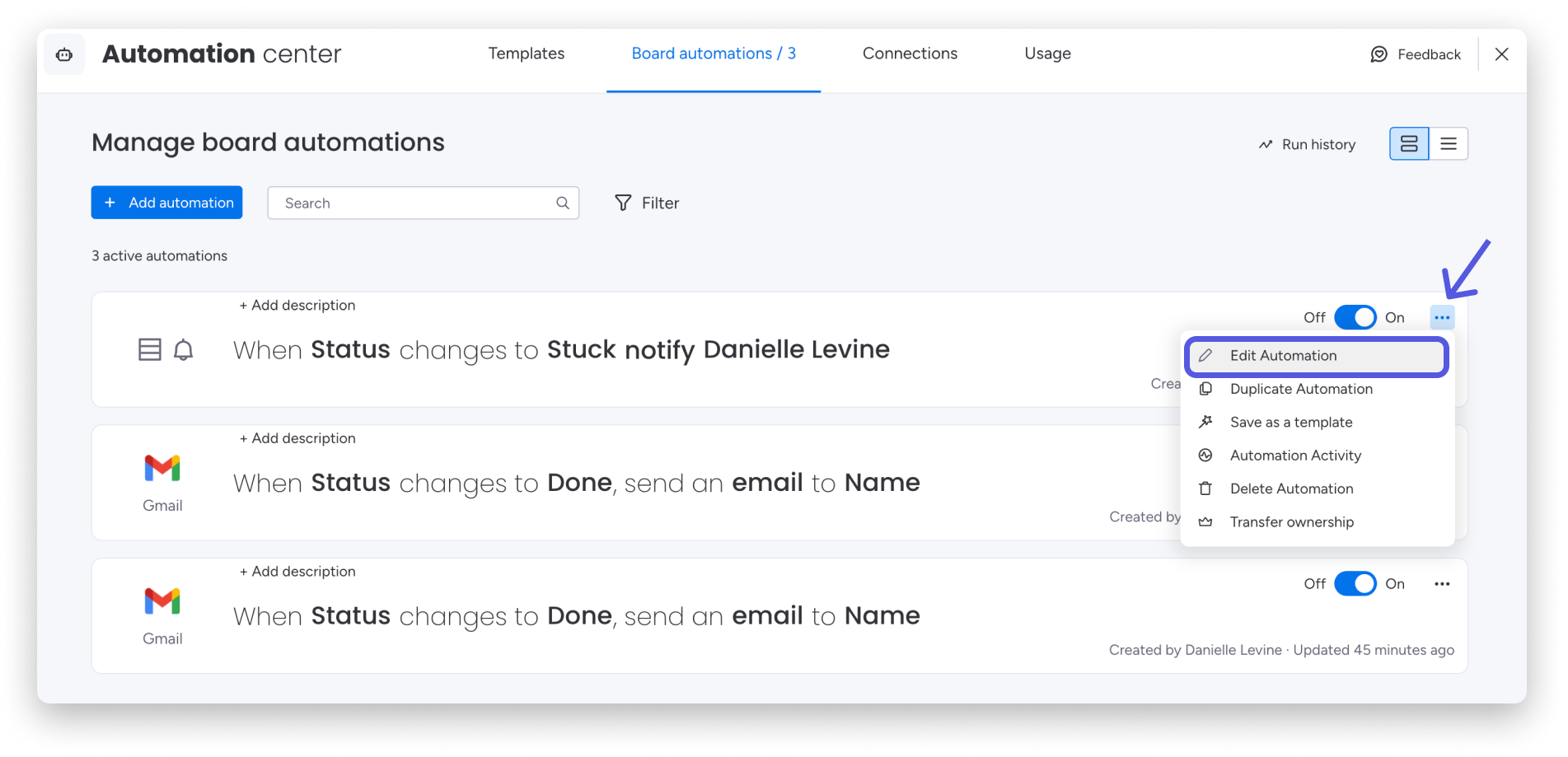Click the wand Save as template icon
The height and width of the screenshot is (757, 1568).
coord(1205,422)
